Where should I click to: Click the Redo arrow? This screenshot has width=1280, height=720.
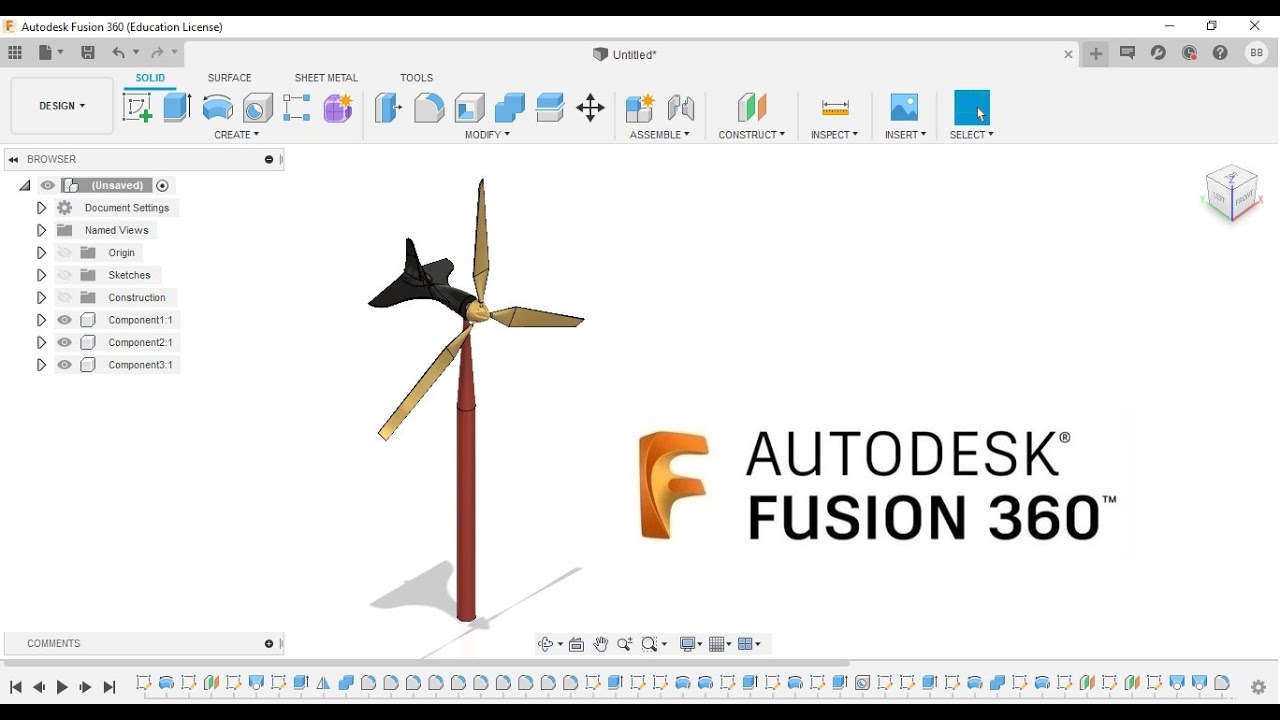[x=157, y=53]
